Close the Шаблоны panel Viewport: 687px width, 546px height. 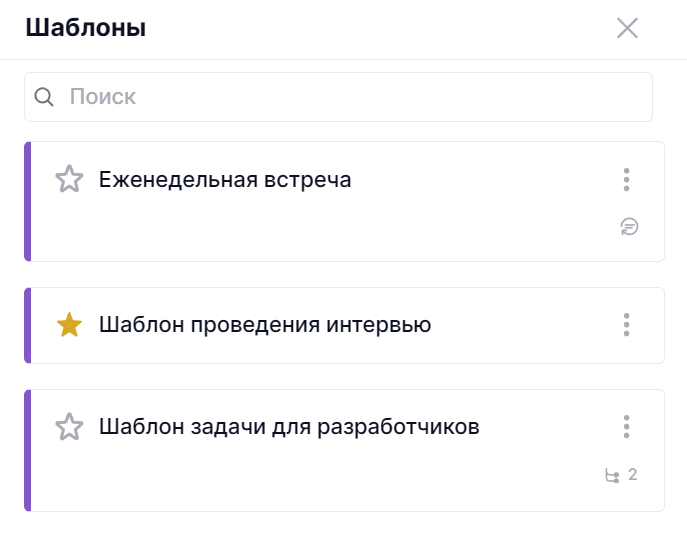627,28
